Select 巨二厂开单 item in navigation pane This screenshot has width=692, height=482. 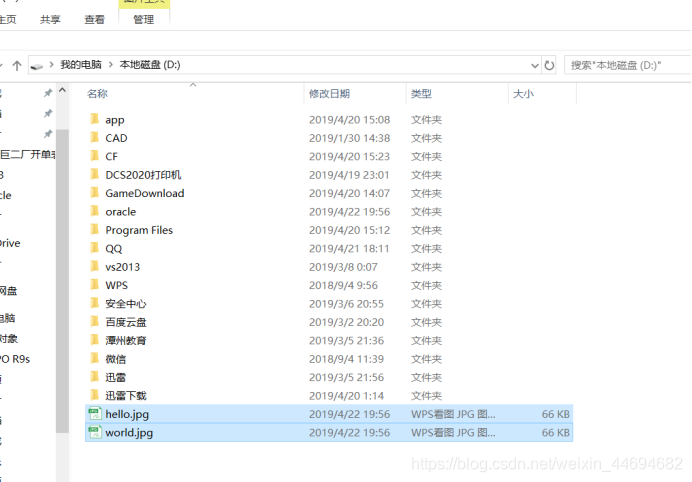(28, 154)
